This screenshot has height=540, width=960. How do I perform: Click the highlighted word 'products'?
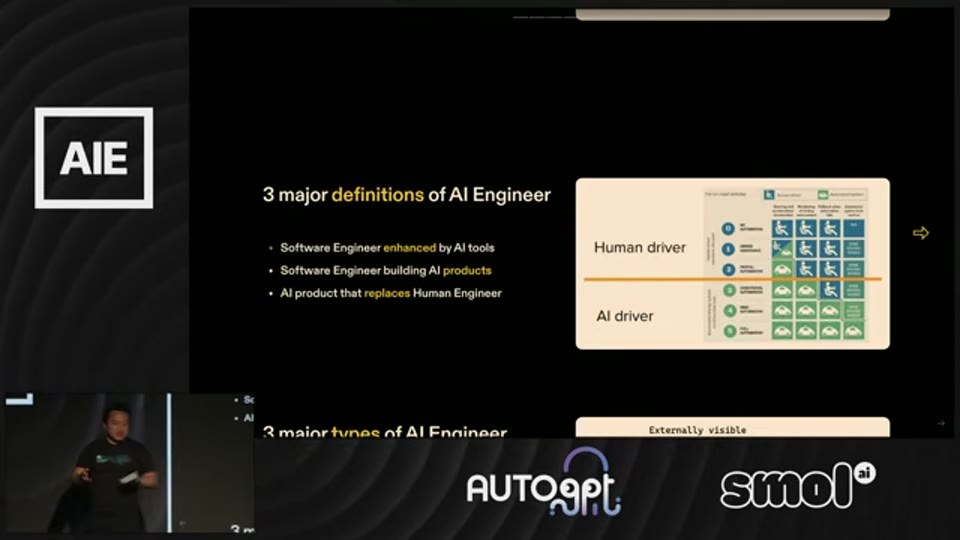tap(467, 271)
